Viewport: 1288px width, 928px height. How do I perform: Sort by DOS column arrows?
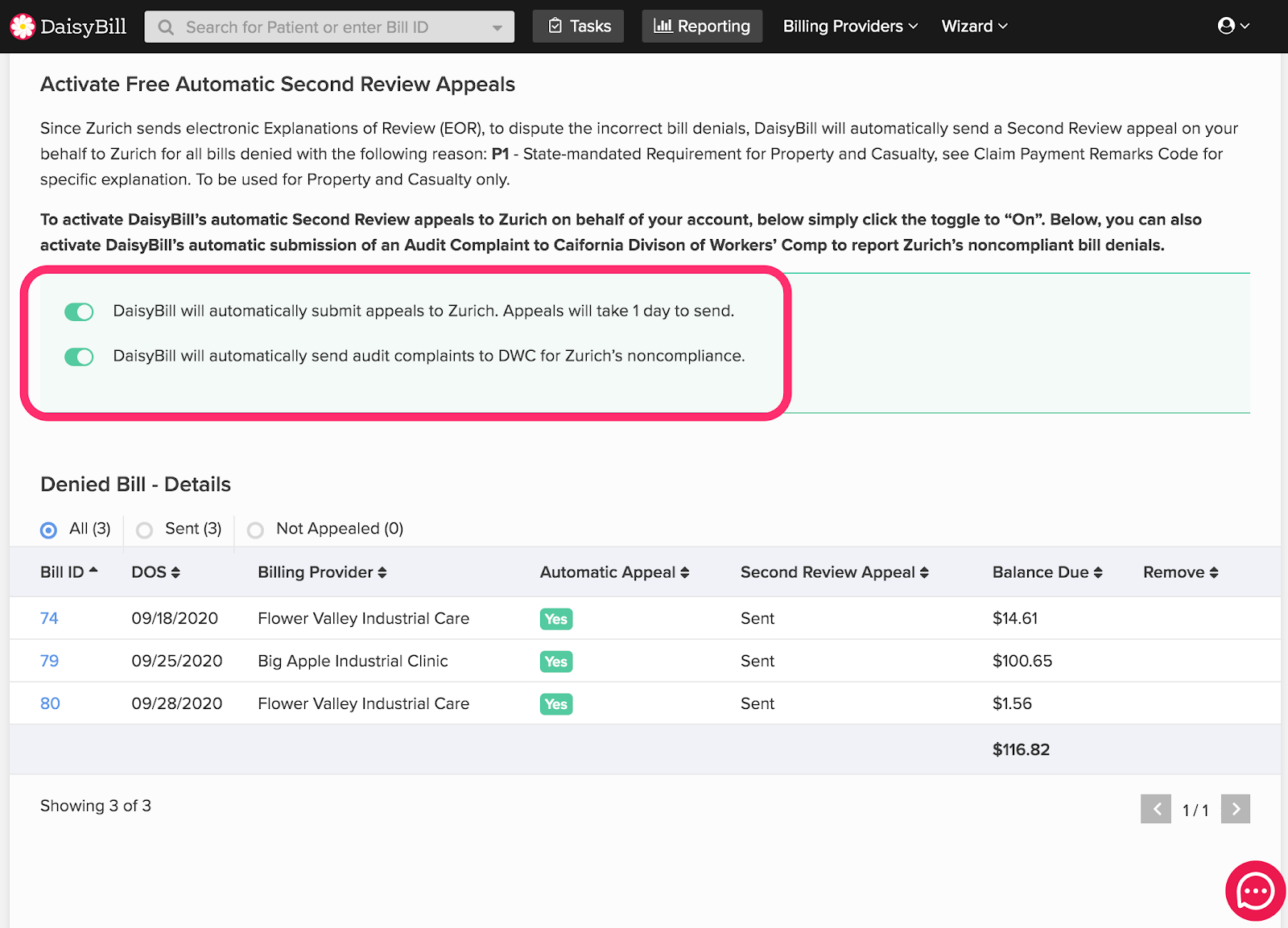tap(175, 572)
